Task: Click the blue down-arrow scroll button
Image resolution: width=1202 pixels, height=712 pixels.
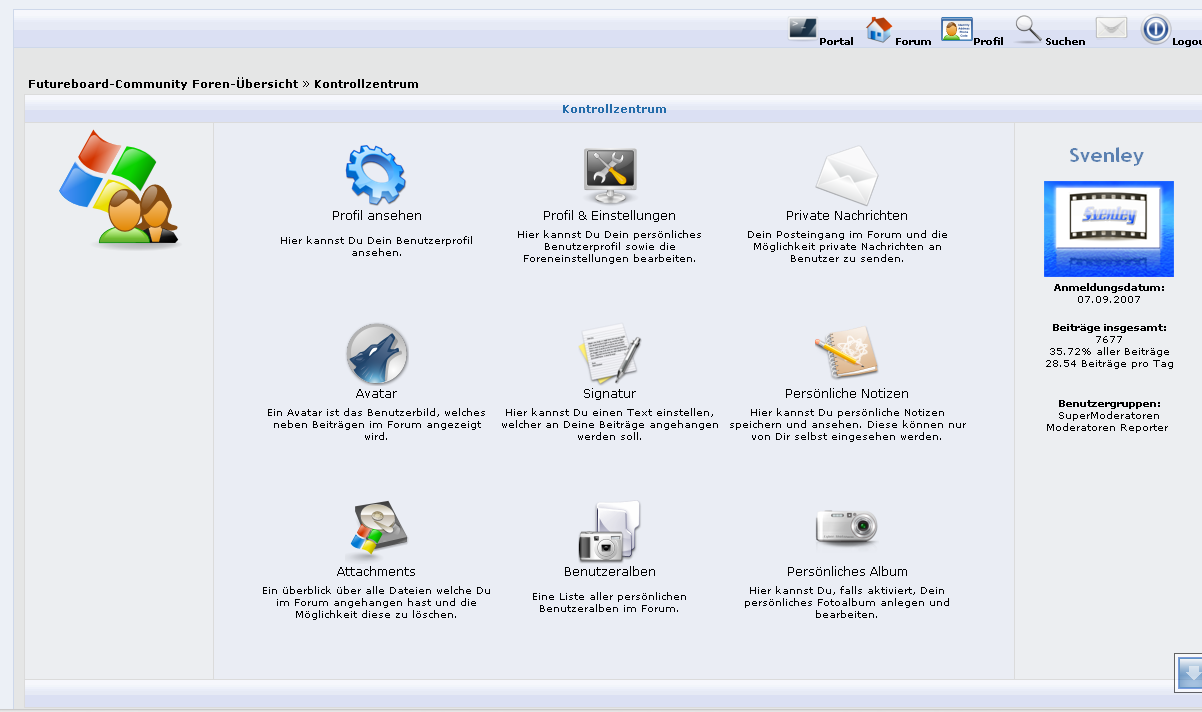Action: click(1189, 672)
